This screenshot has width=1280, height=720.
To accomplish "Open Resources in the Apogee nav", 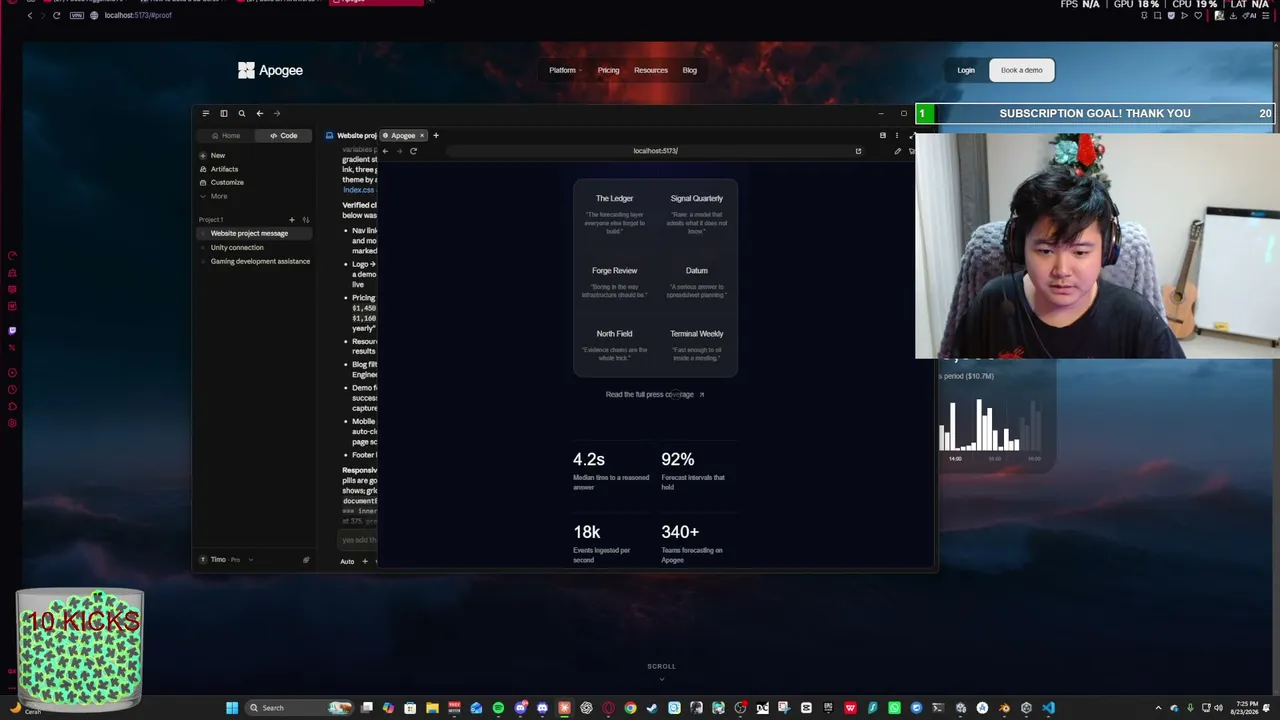I will (651, 70).
